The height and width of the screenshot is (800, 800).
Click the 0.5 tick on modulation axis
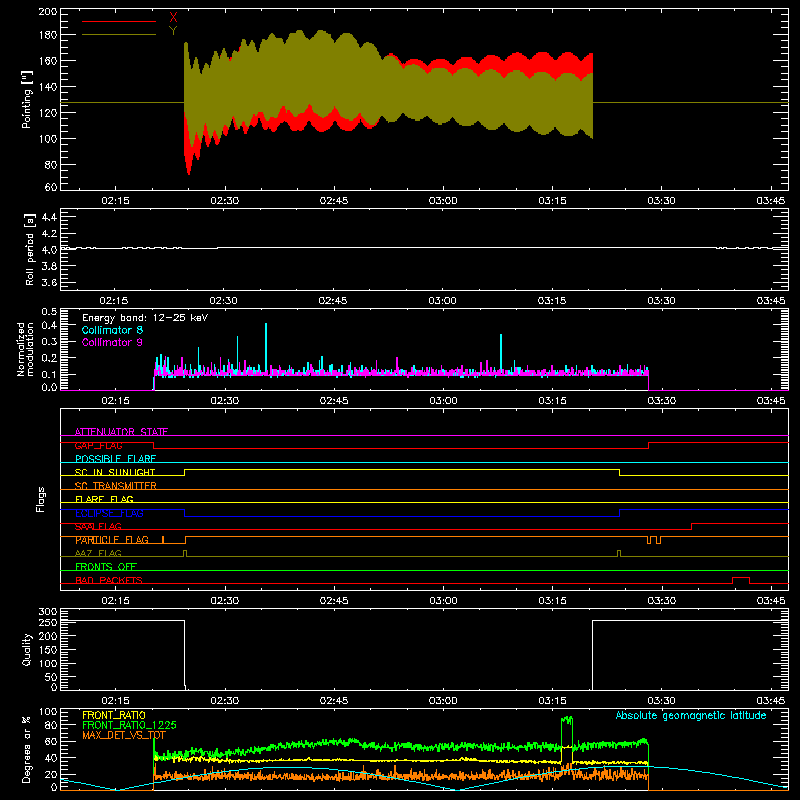pos(49,311)
